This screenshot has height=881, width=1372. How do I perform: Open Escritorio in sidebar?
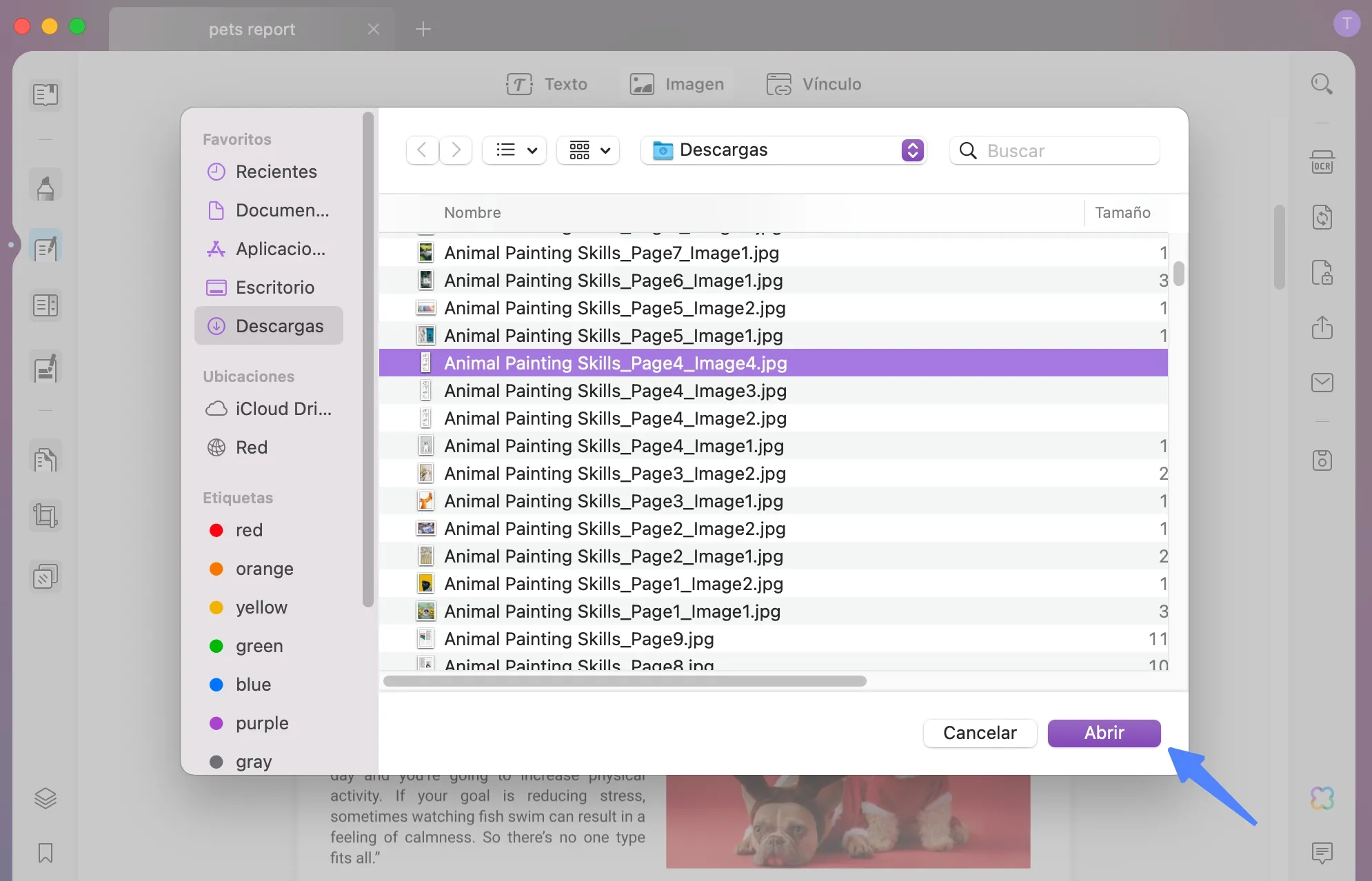269,287
